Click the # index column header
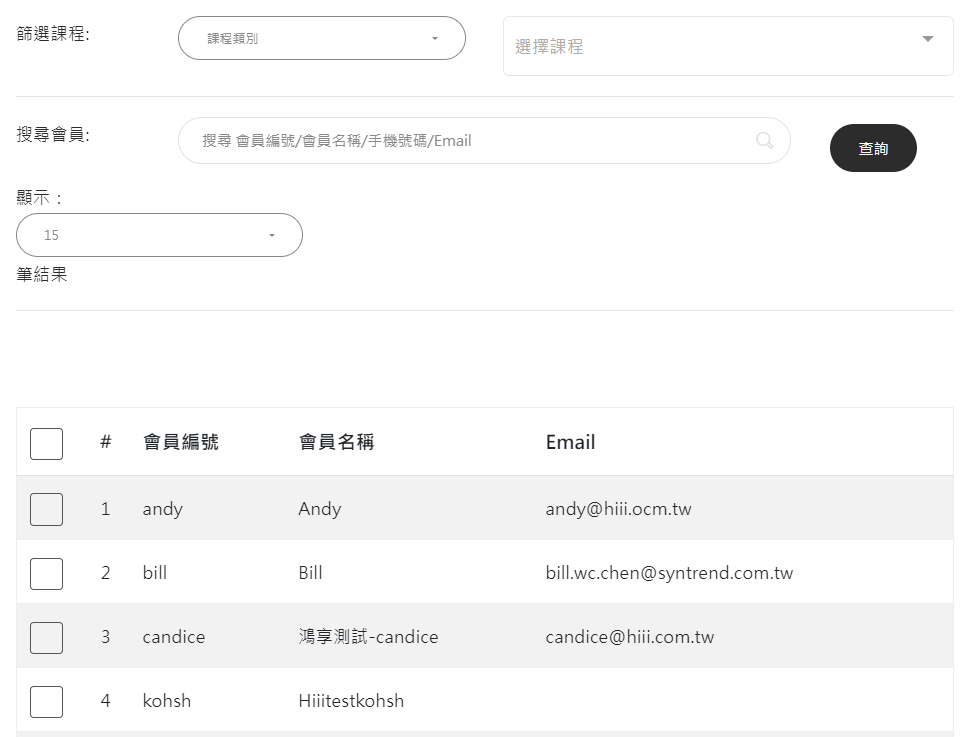This screenshot has height=737, width=971. (105, 442)
